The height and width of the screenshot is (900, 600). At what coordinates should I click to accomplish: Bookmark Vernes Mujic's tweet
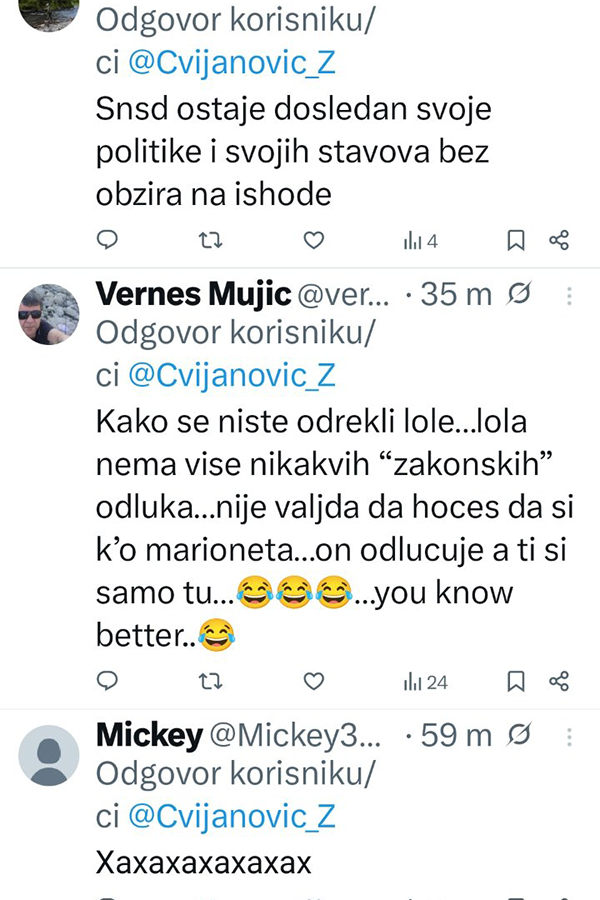[x=516, y=682]
